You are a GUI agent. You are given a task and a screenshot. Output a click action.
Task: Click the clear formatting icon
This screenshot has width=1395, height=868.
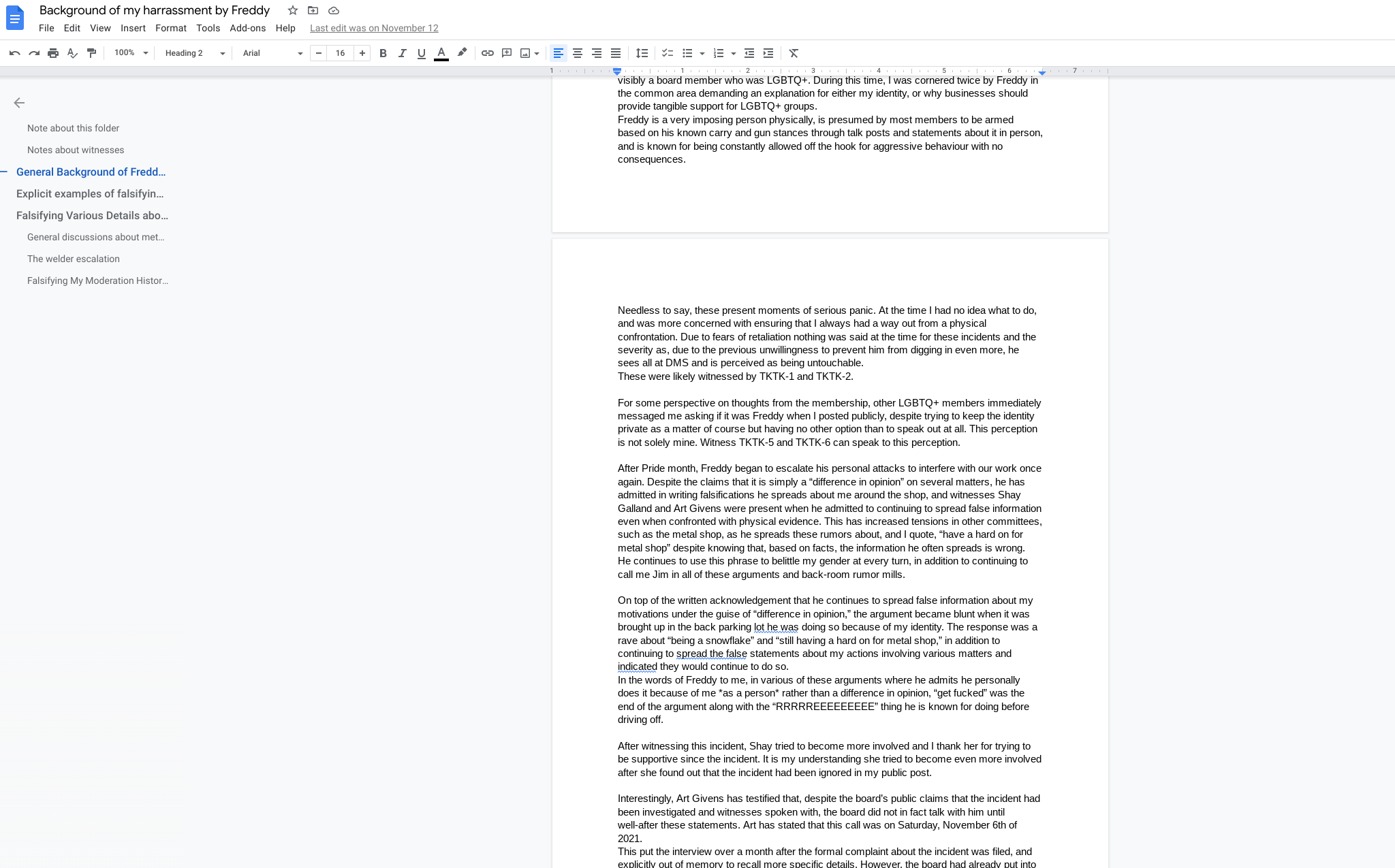point(794,53)
